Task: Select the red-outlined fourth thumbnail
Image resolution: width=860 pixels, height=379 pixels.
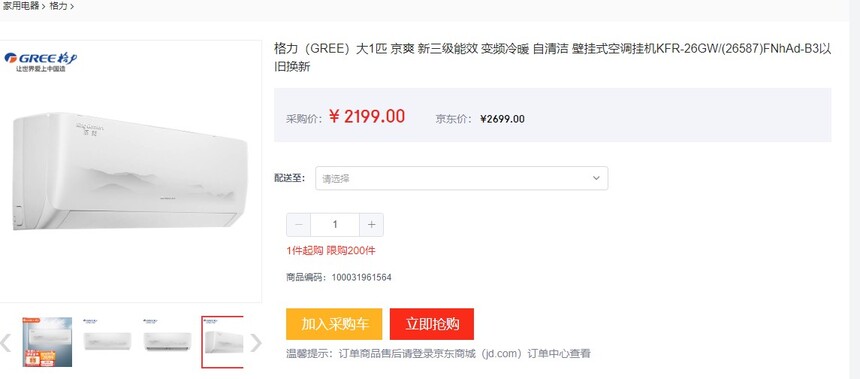Action: pyautogui.click(x=222, y=342)
